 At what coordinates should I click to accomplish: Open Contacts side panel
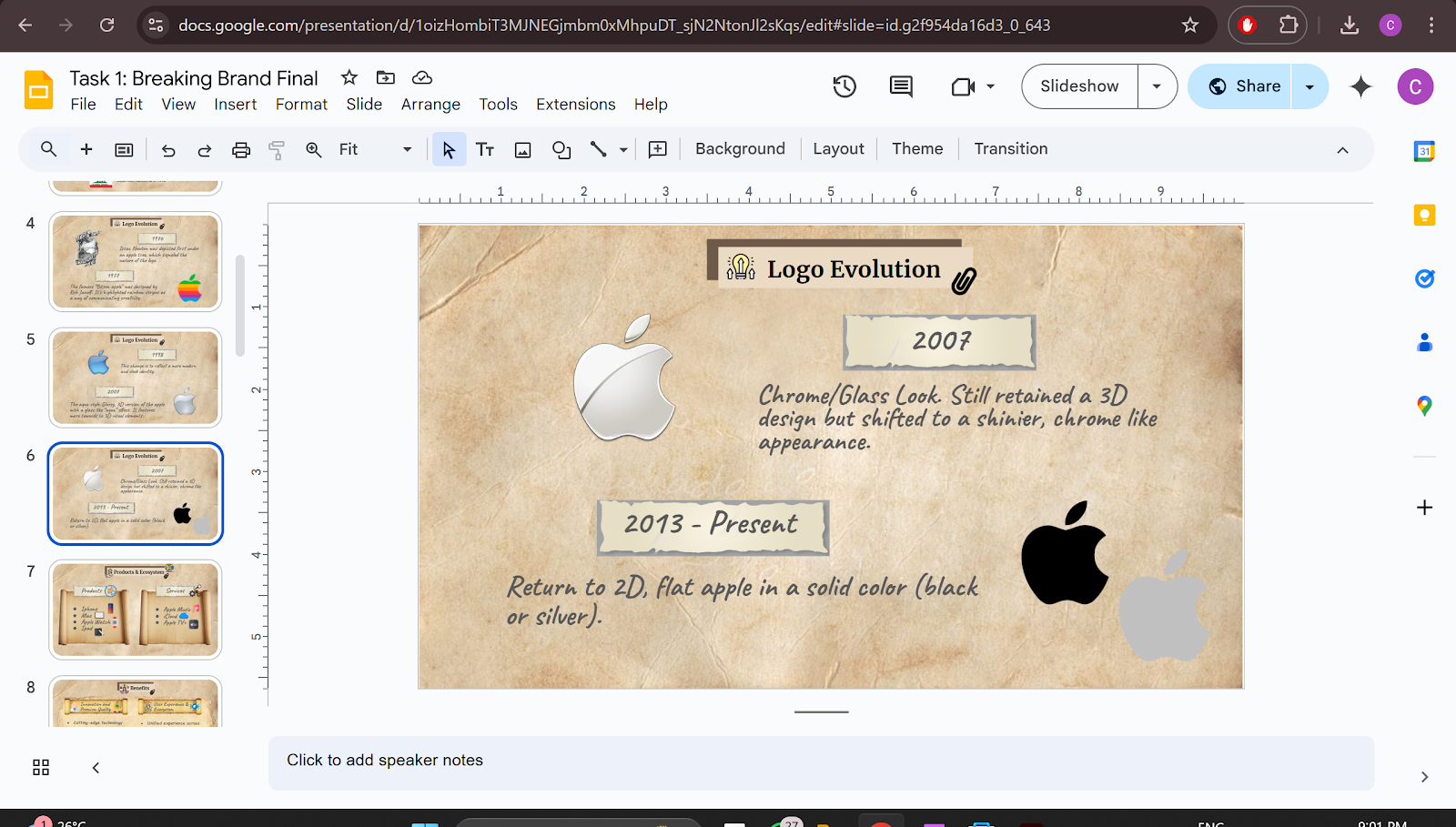[x=1424, y=342]
